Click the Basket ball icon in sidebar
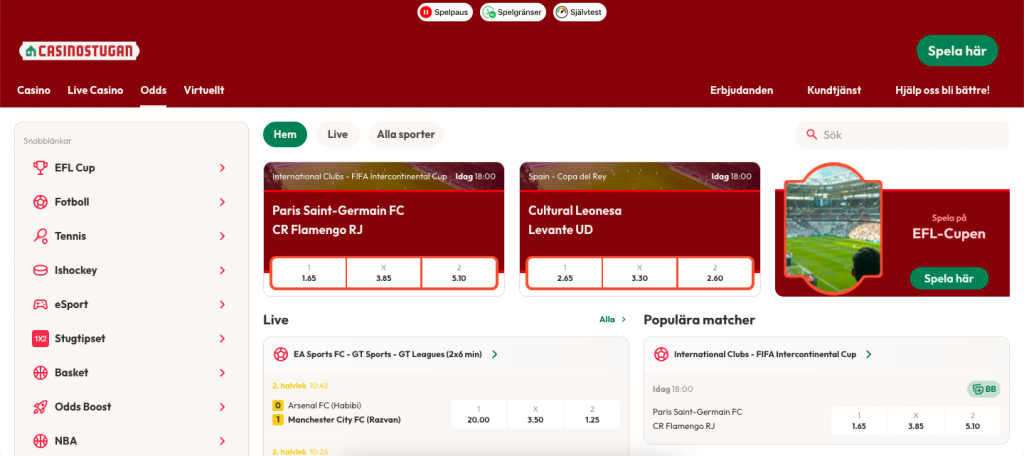This screenshot has width=1024, height=456. coord(40,372)
